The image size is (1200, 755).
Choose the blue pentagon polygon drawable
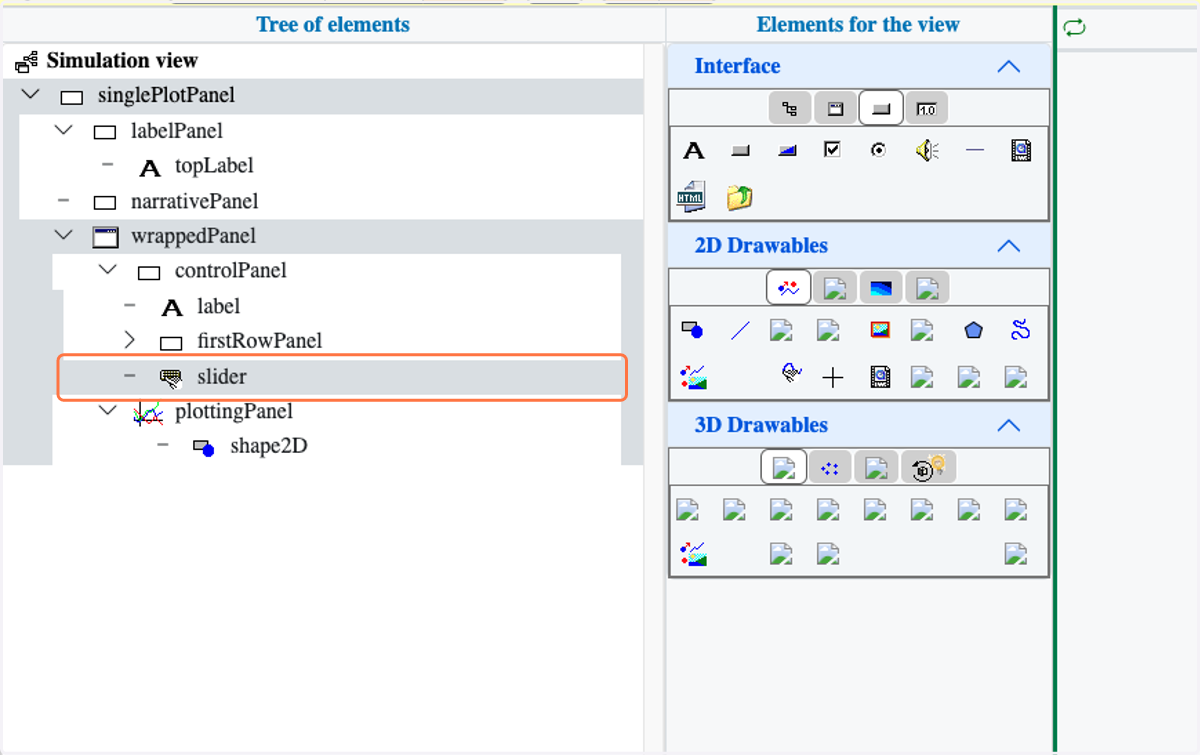click(973, 330)
